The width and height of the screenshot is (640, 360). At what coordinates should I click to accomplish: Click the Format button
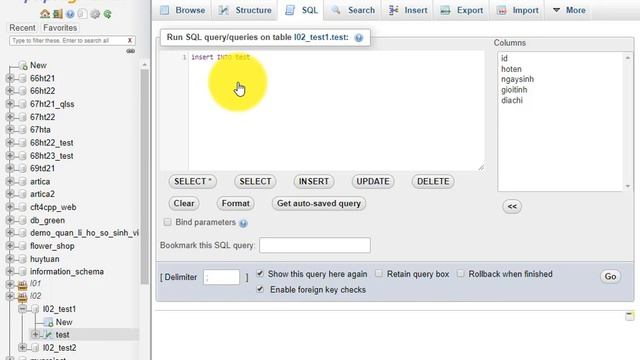pos(236,203)
